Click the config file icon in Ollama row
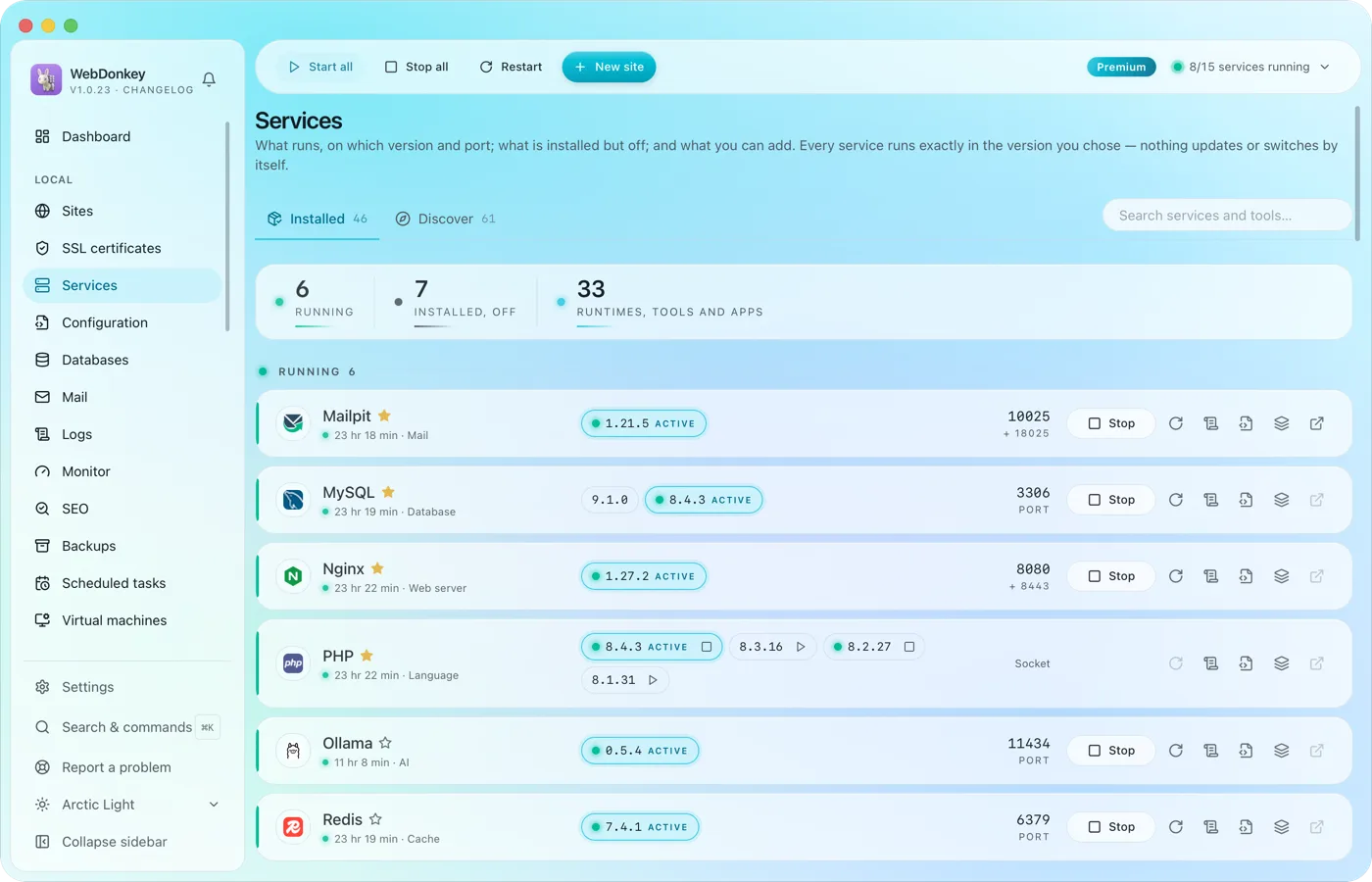The width and height of the screenshot is (1372, 882). [x=1246, y=751]
